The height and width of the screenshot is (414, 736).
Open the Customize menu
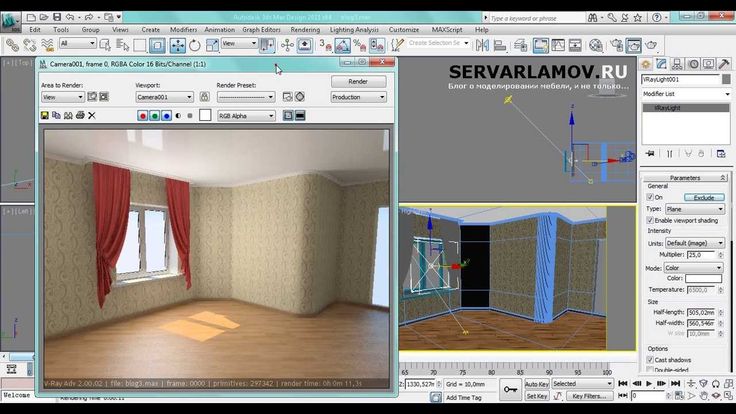(404, 30)
